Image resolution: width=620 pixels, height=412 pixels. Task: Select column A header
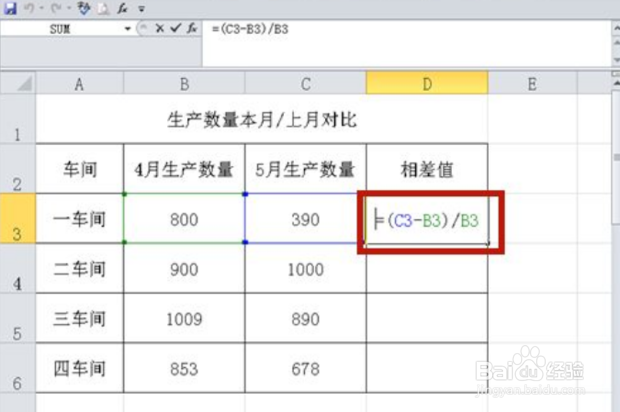[x=79, y=83]
